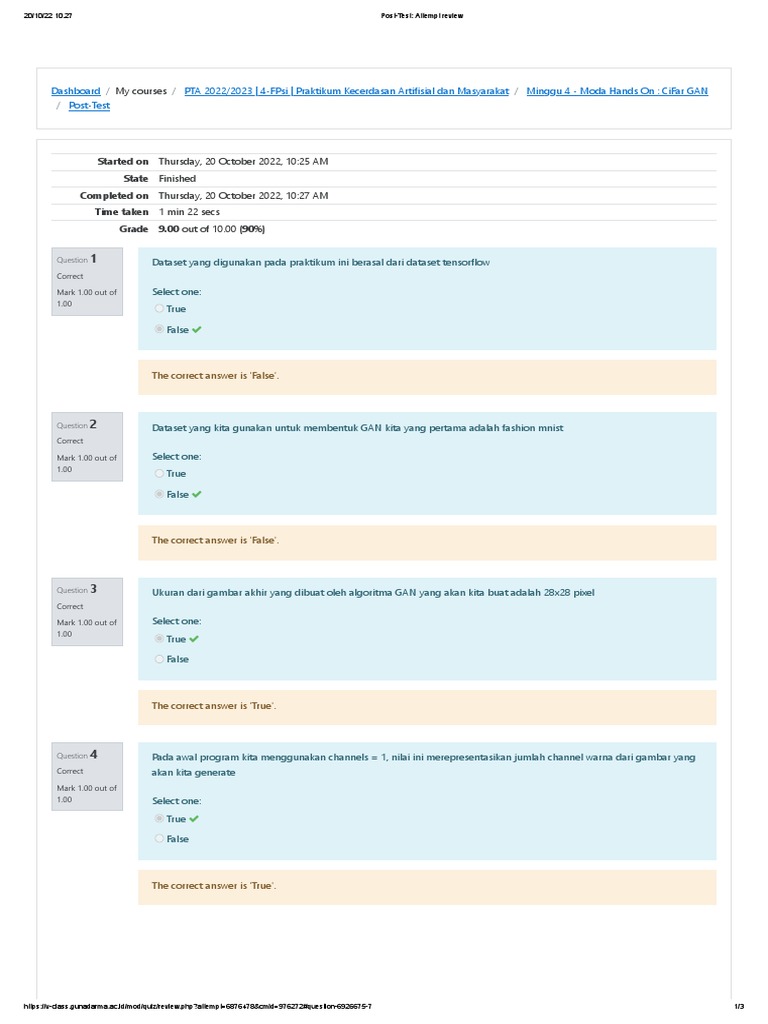The width and height of the screenshot is (768, 1024).
Task: Select False radio in Question 2
Action: pyautogui.click(x=159, y=494)
